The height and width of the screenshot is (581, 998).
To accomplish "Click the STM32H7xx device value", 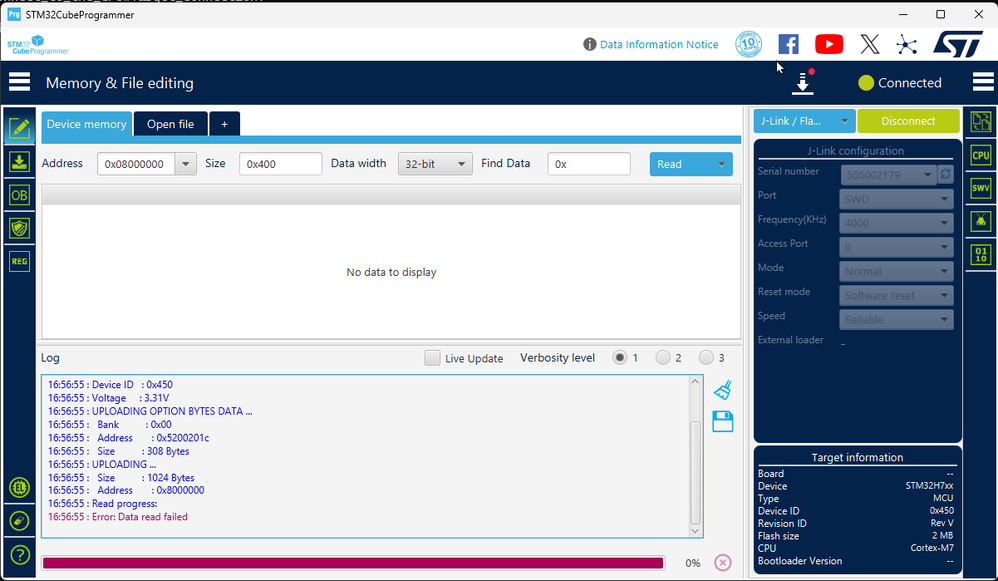I will [x=929, y=486].
